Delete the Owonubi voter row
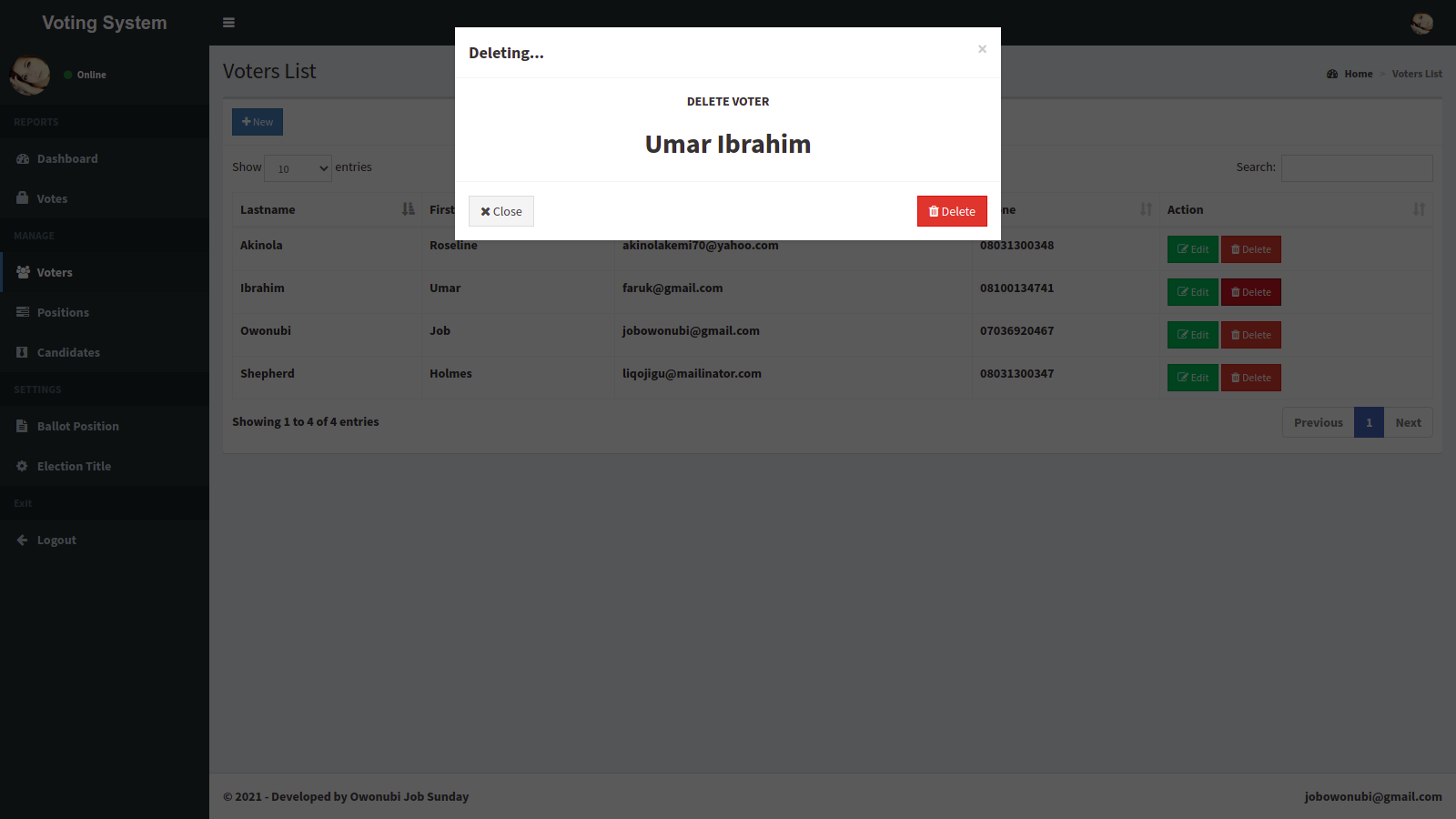 coord(1250,335)
